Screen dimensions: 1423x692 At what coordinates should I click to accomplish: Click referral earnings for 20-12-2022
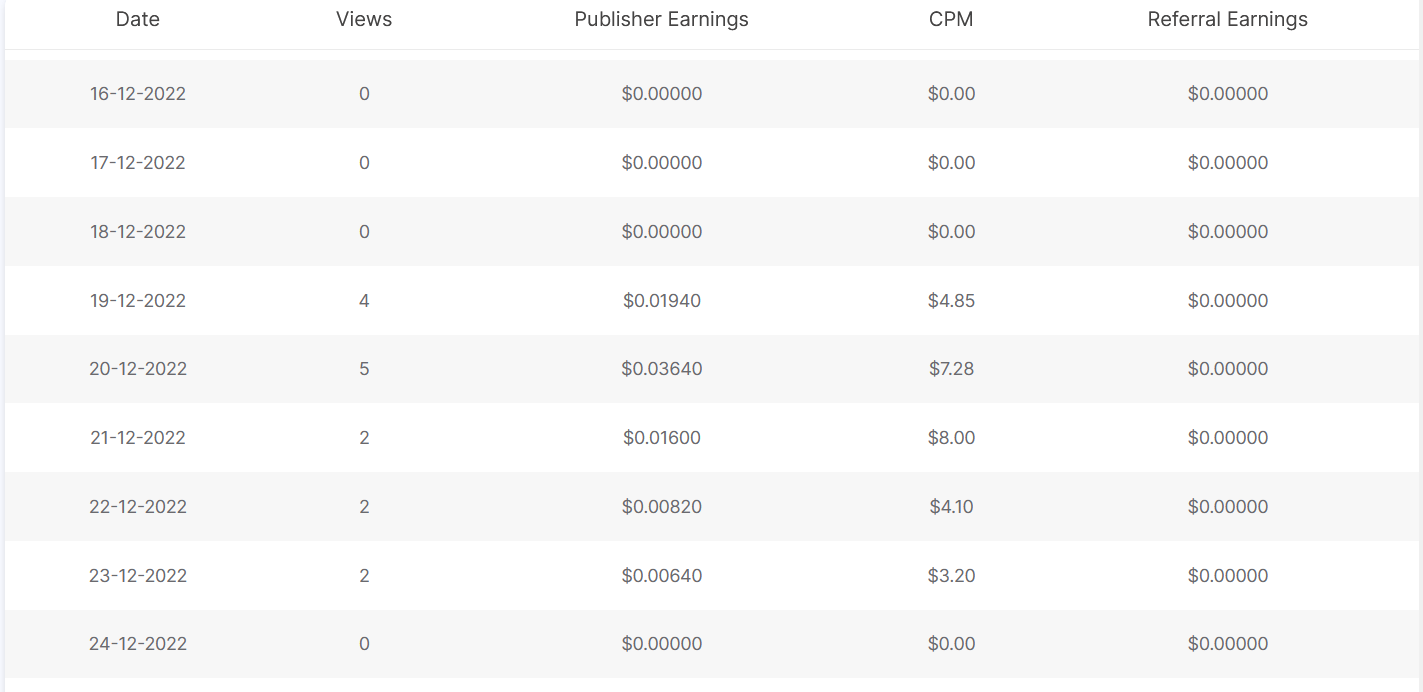(x=1228, y=369)
